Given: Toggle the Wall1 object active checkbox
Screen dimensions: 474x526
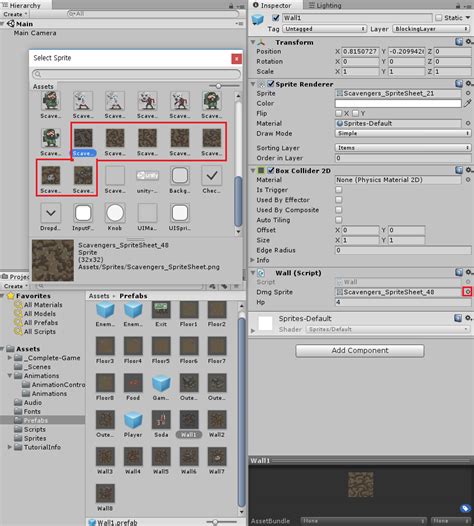Looking at the screenshot, I should (x=276, y=18).
